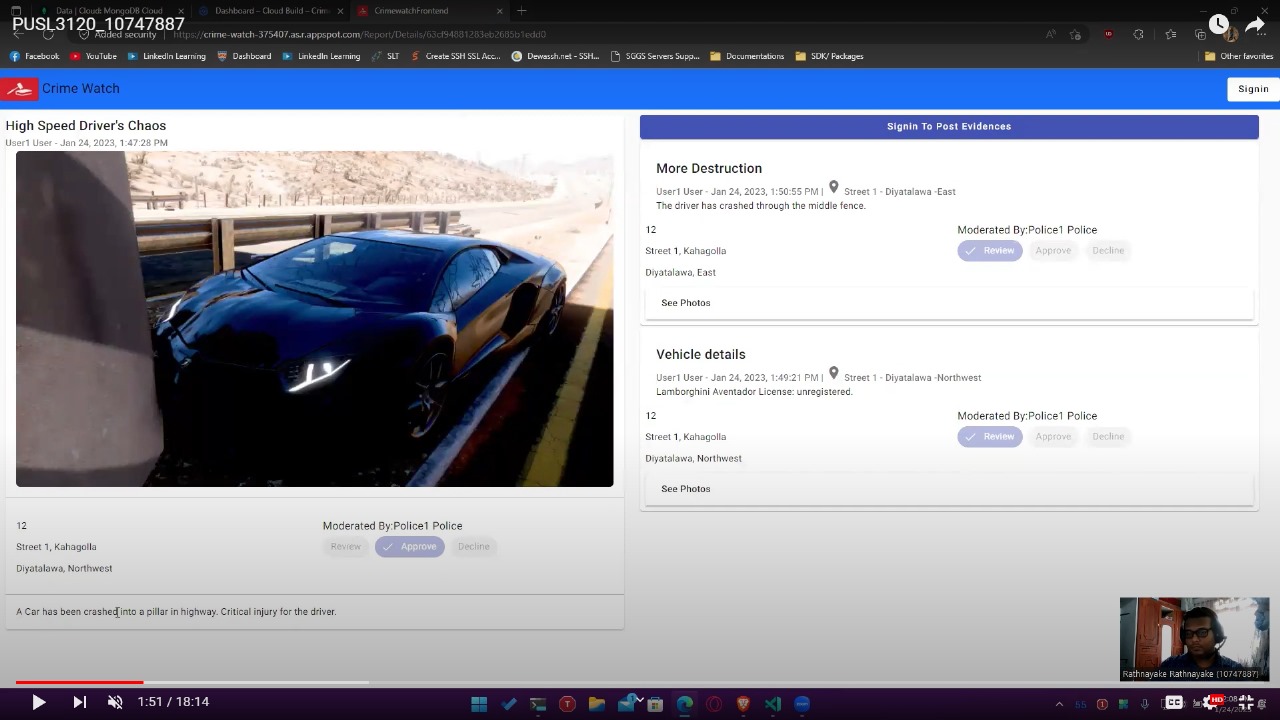Toggle the Approve chip on the main report

click(409, 547)
